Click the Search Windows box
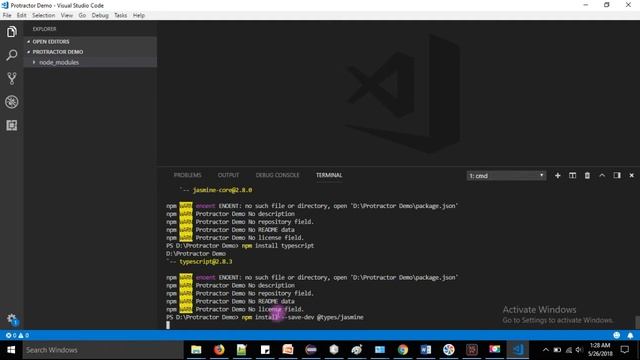Screen dimensions: 640x360 tap(103, 350)
